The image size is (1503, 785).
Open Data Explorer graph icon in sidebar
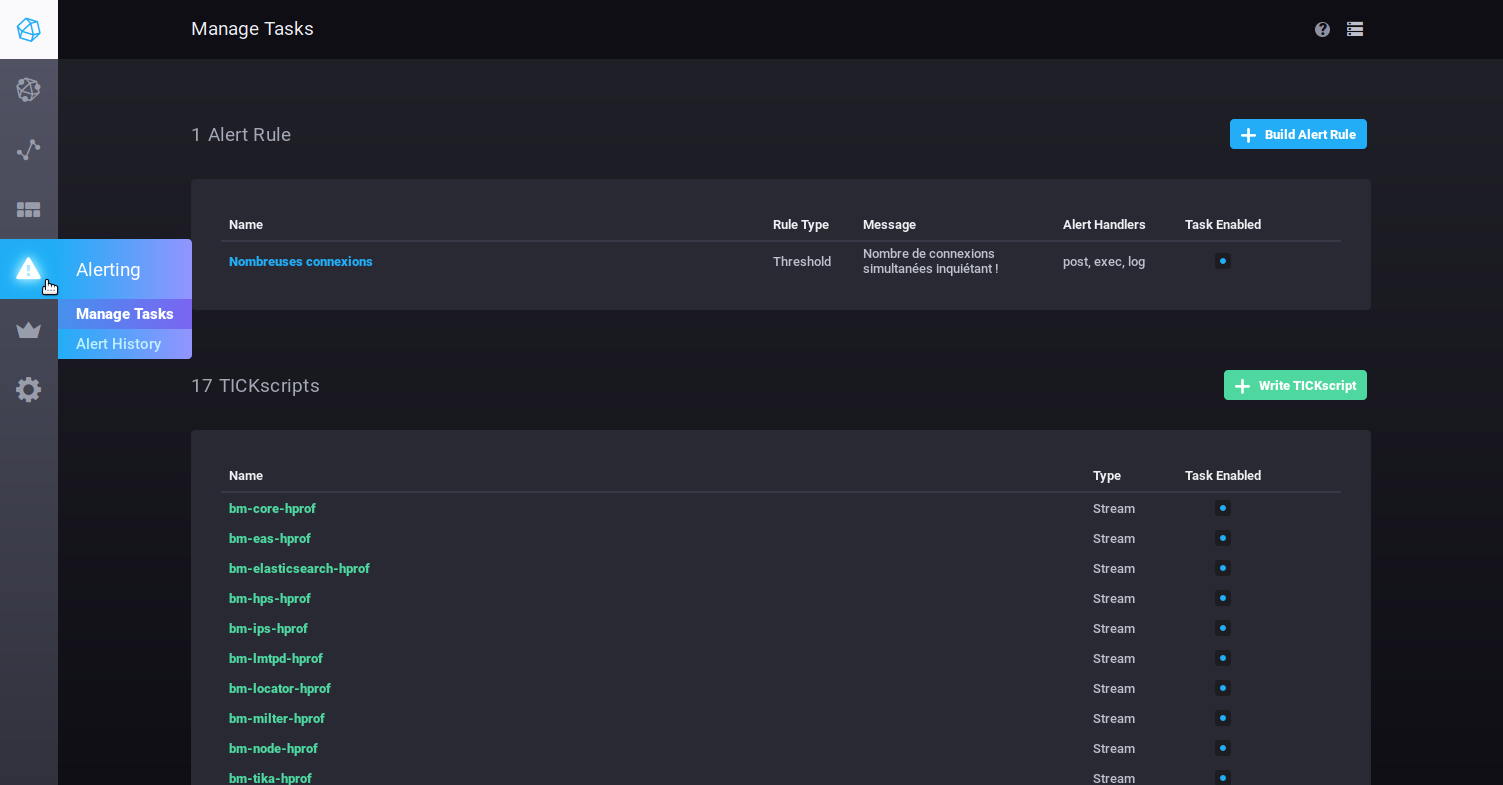(29, 150)
